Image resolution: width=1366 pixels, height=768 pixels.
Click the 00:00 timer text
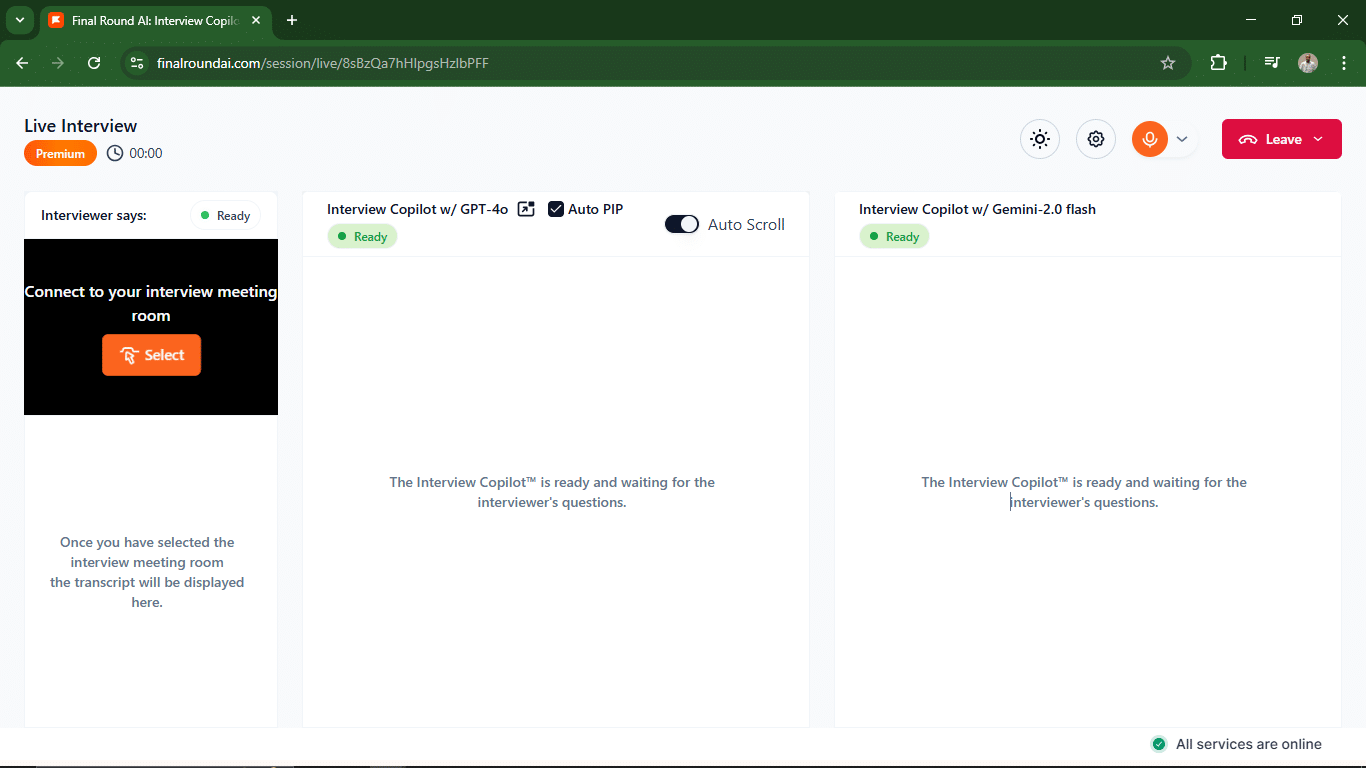click(146, 153)
